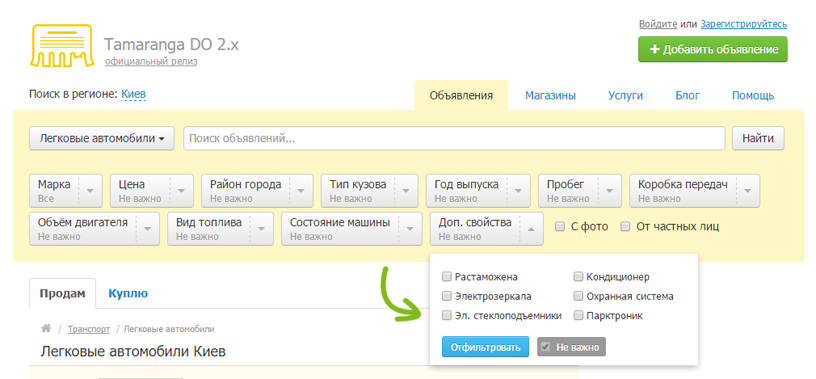Expand the Цена filter dropdown
816x379 pixels.
coord(152,191)
